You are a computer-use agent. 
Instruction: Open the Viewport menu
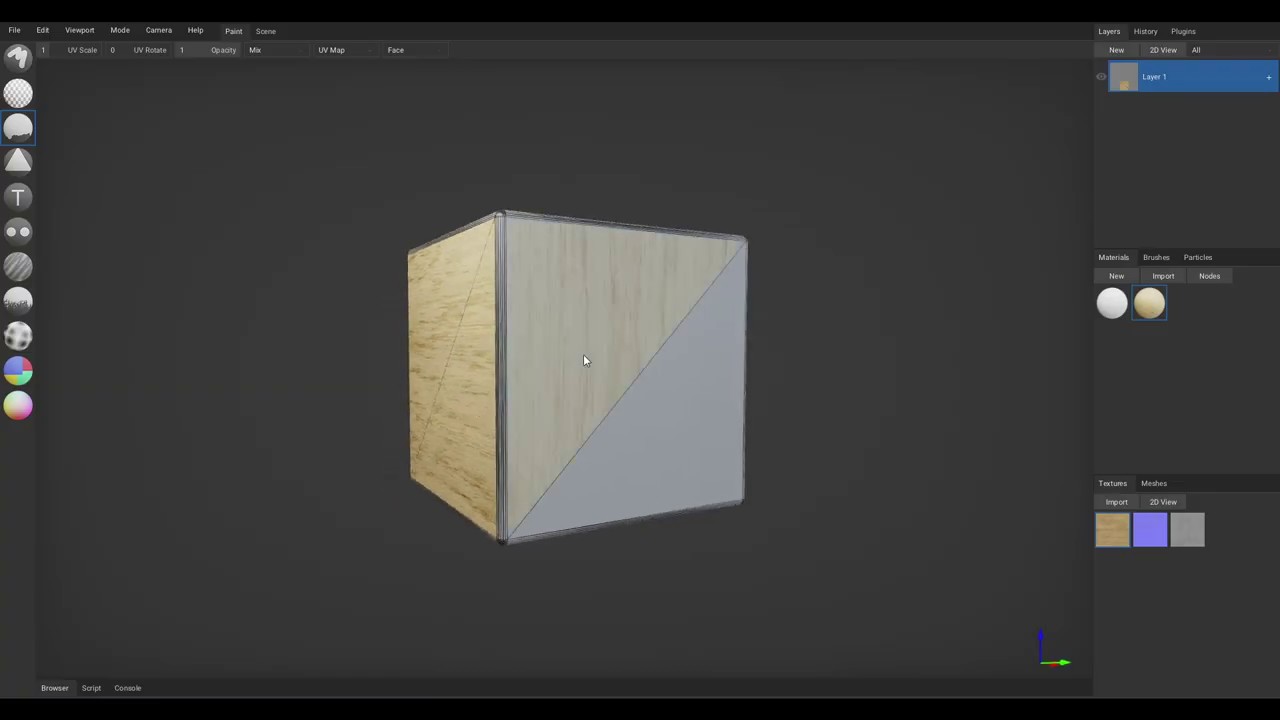(79, 30)
